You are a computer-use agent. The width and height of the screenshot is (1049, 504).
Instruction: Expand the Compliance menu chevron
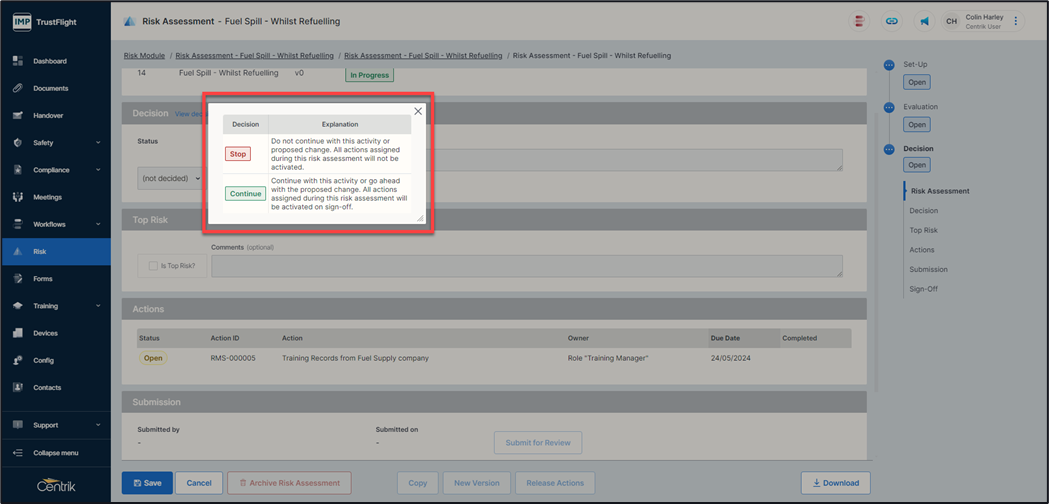pyautogui.click(x=98, y=170)
